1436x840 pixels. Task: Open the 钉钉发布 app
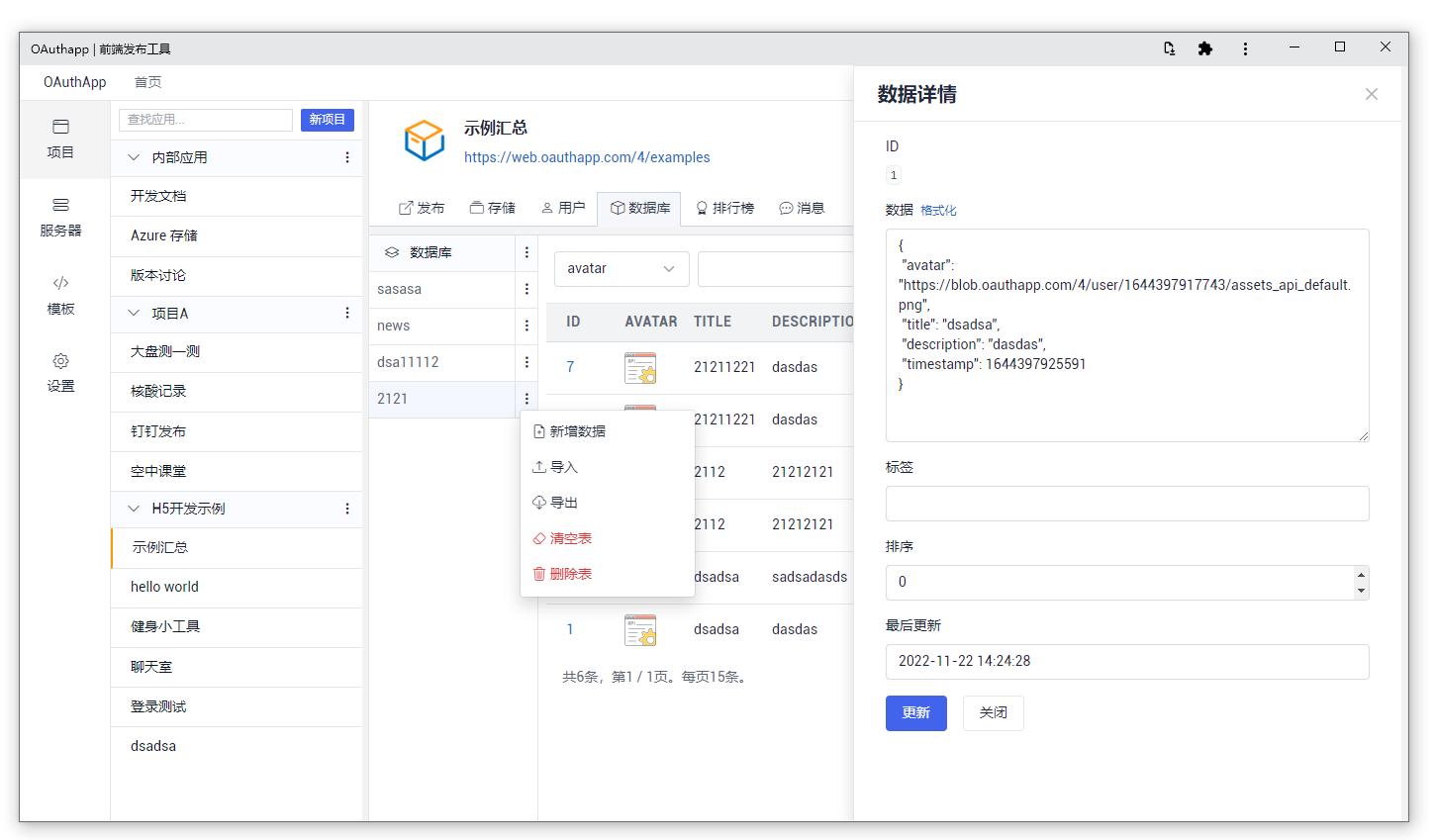coord(237,431)
